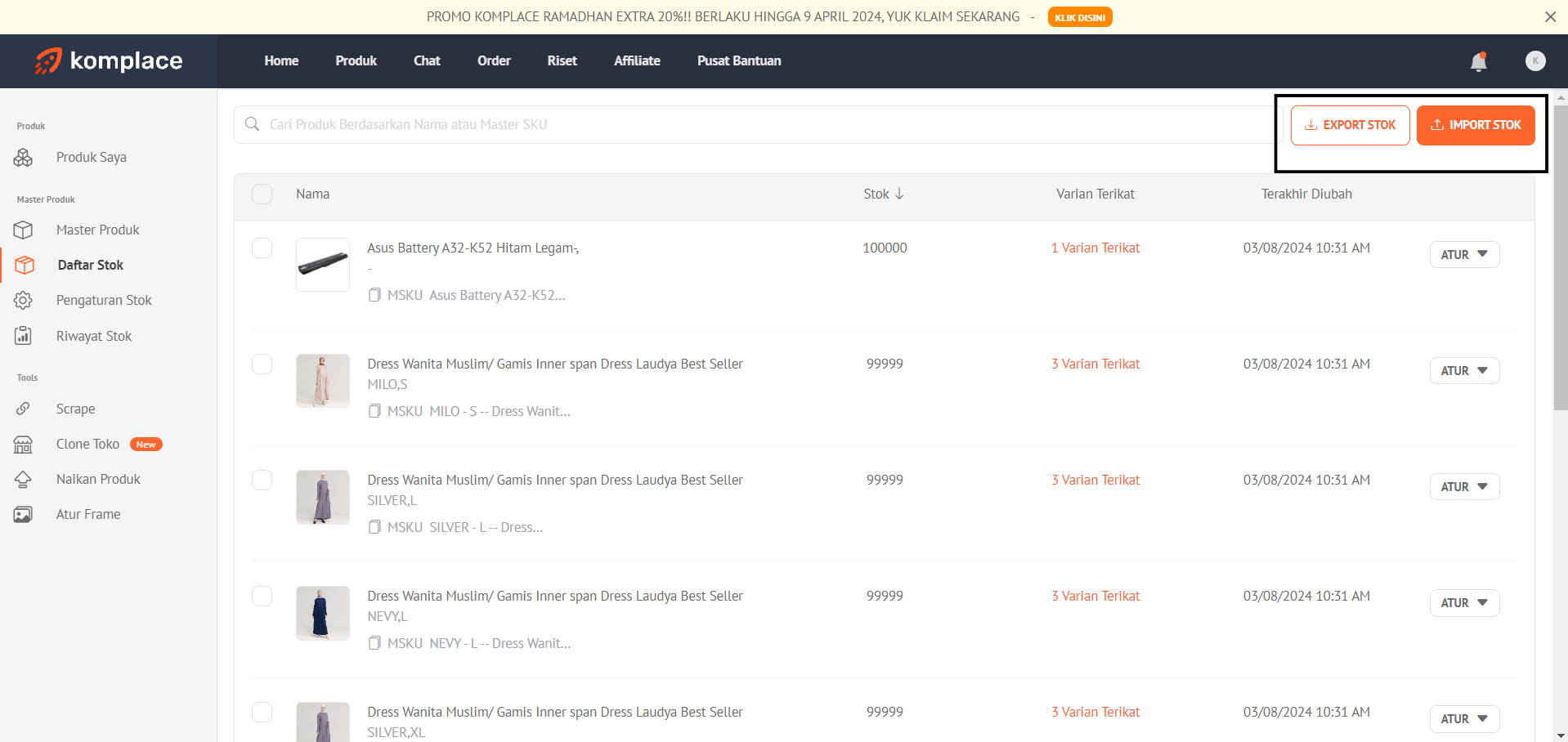Open the Affiliate menu
Screen dimensions: 1568x742
click(x=637, y=60)
